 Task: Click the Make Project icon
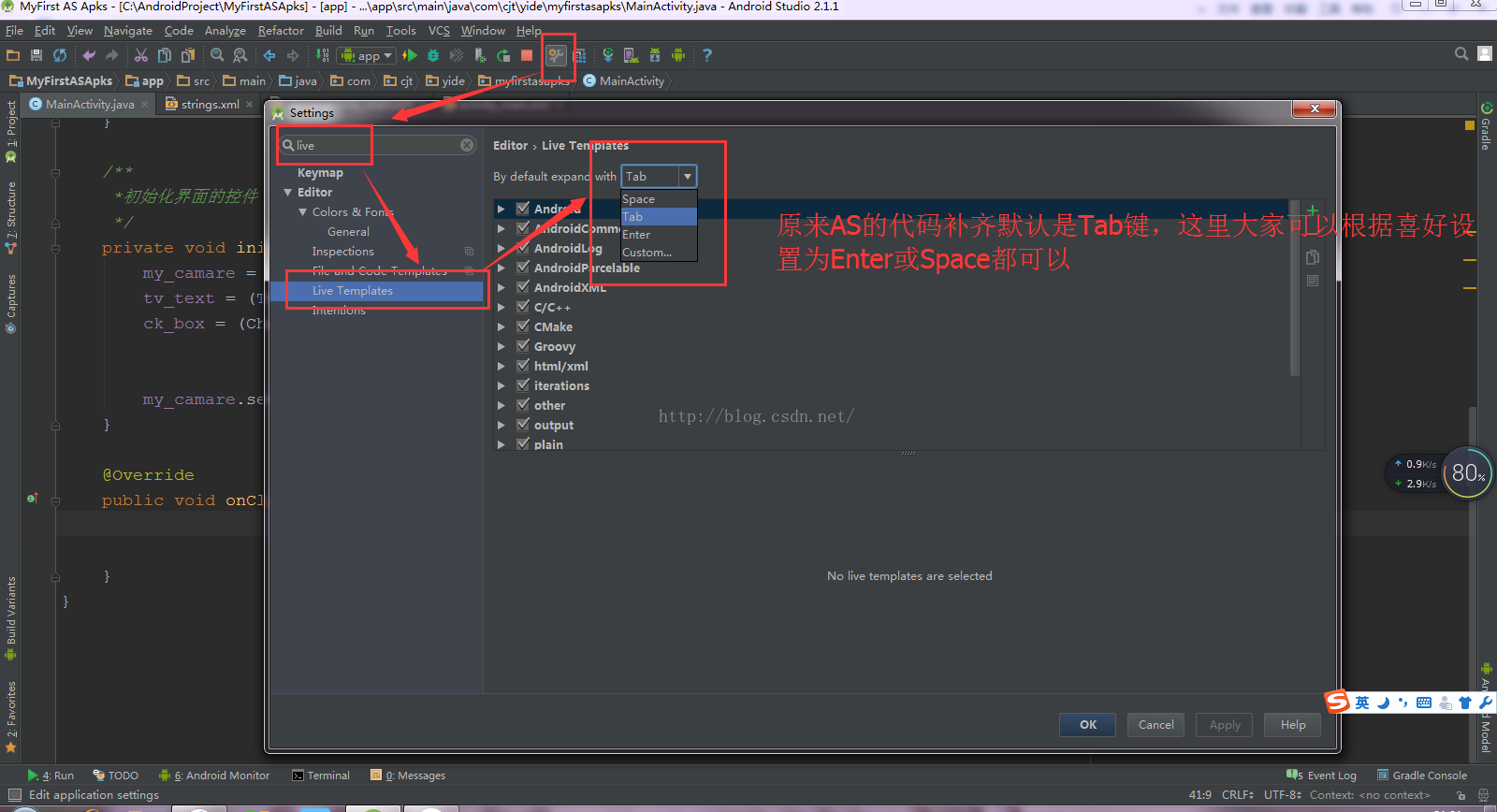(x=322, y=55)
